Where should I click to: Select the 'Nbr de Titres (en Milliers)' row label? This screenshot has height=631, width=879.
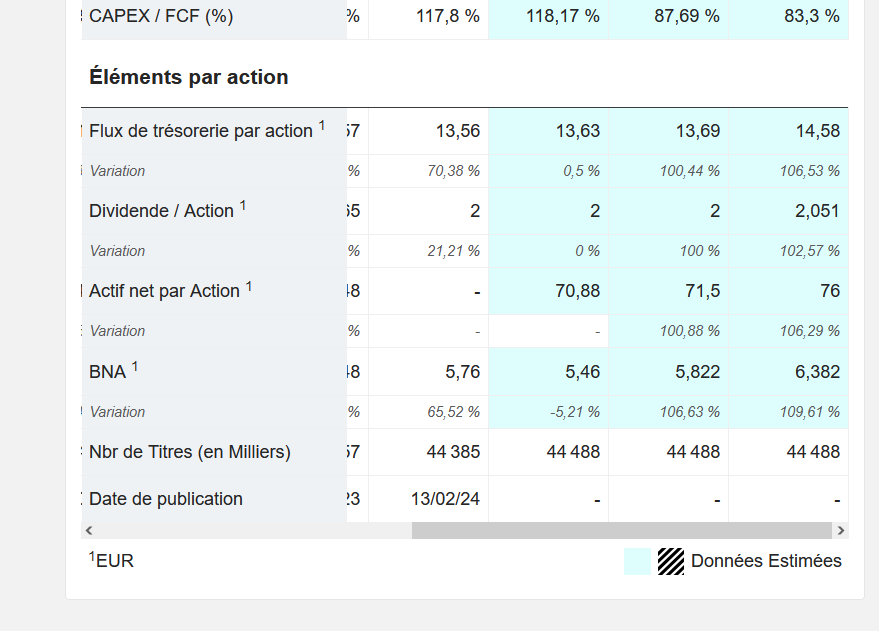[x=190, y=452]
